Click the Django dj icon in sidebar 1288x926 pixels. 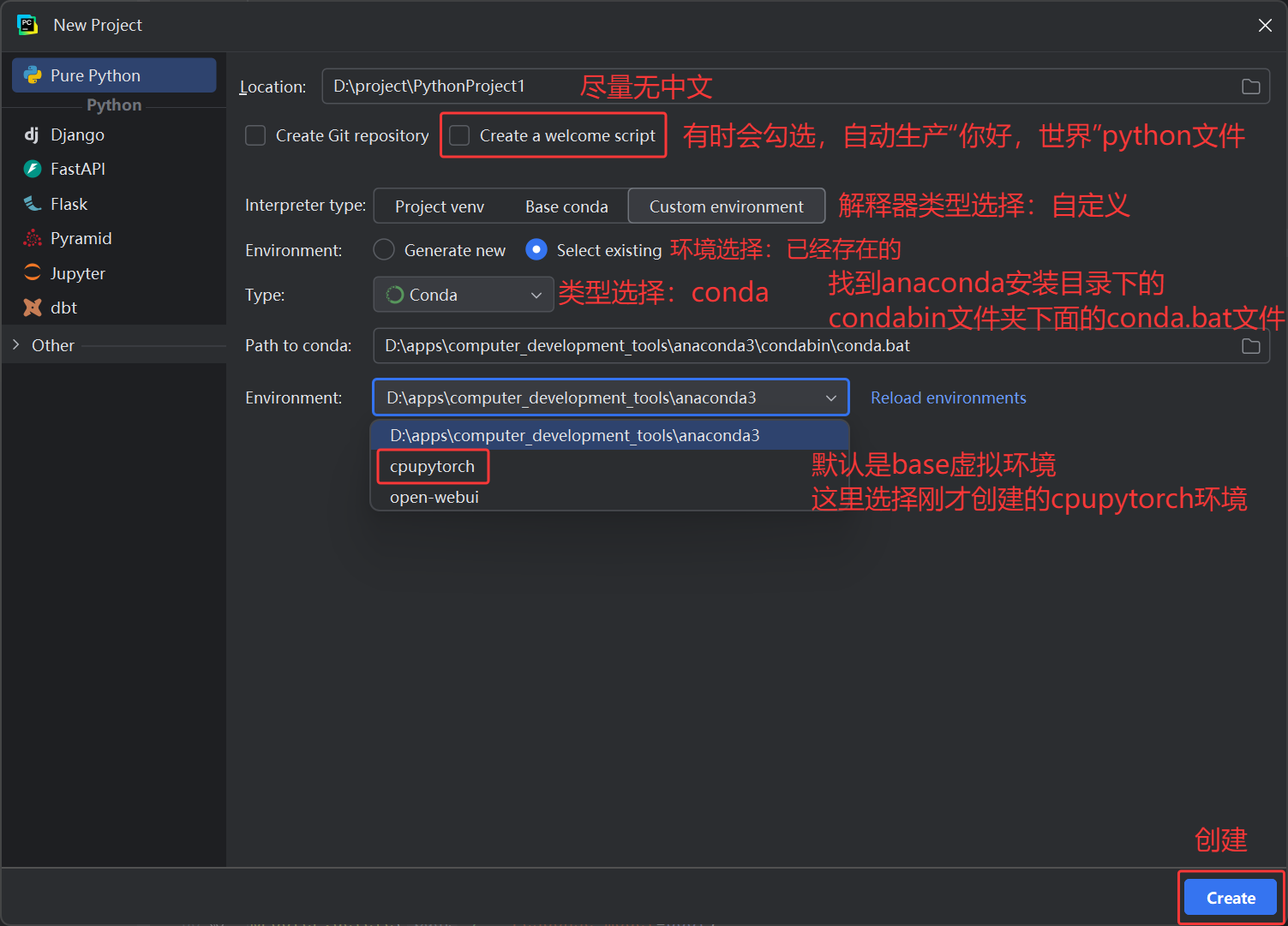click(32, 134)
